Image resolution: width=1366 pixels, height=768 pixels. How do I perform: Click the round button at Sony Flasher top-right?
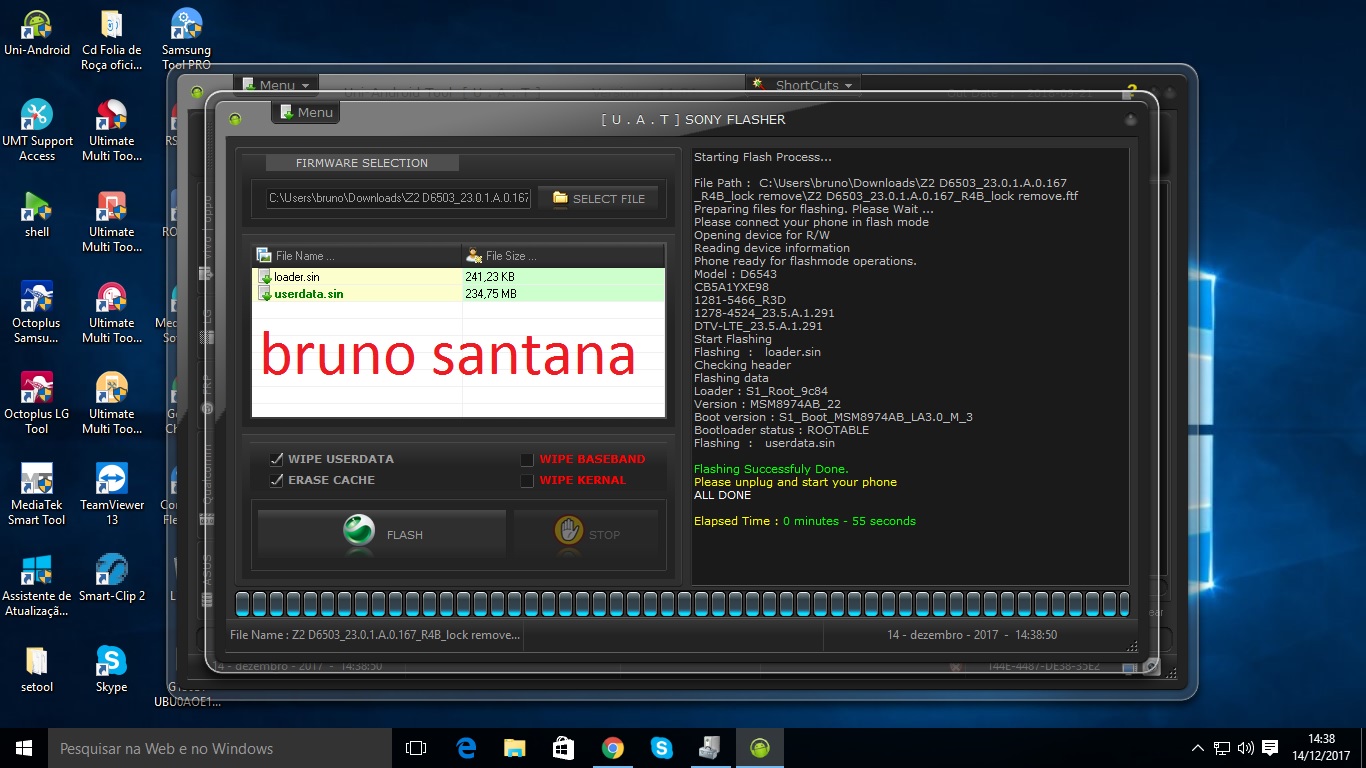point(1131,119)
